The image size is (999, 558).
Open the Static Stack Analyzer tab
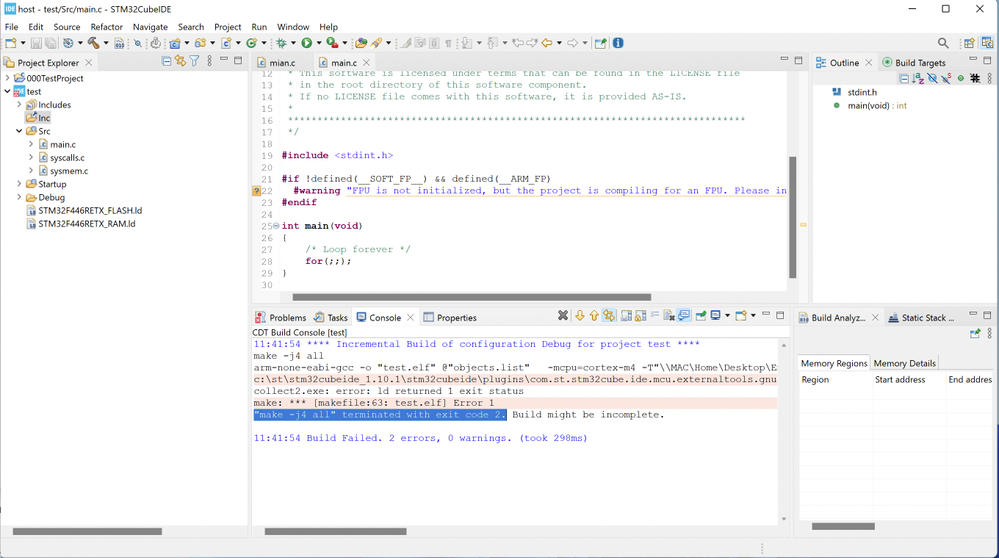tap(921, 317)
